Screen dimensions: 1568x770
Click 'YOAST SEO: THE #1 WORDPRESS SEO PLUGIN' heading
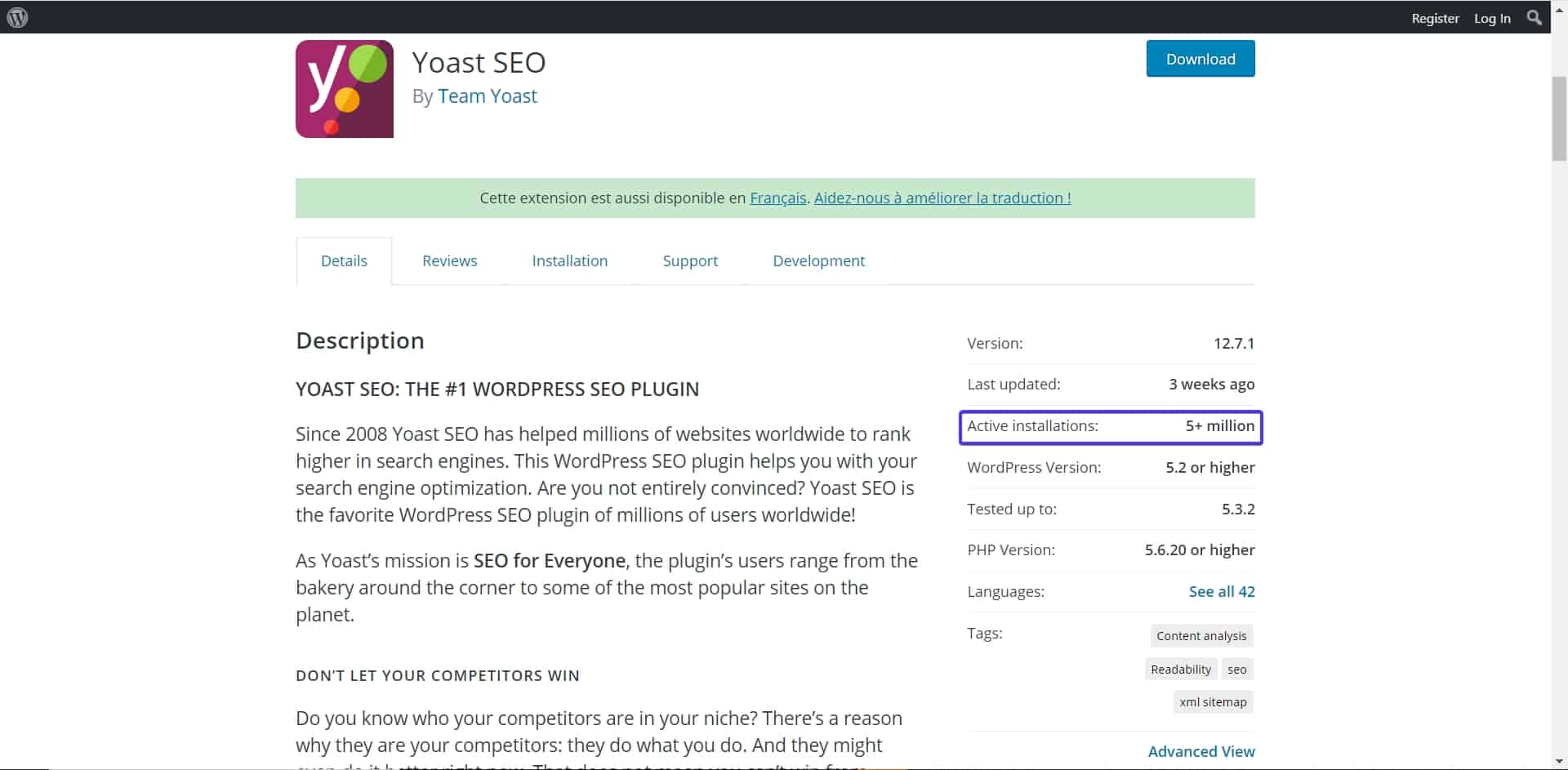click(497, 389)
